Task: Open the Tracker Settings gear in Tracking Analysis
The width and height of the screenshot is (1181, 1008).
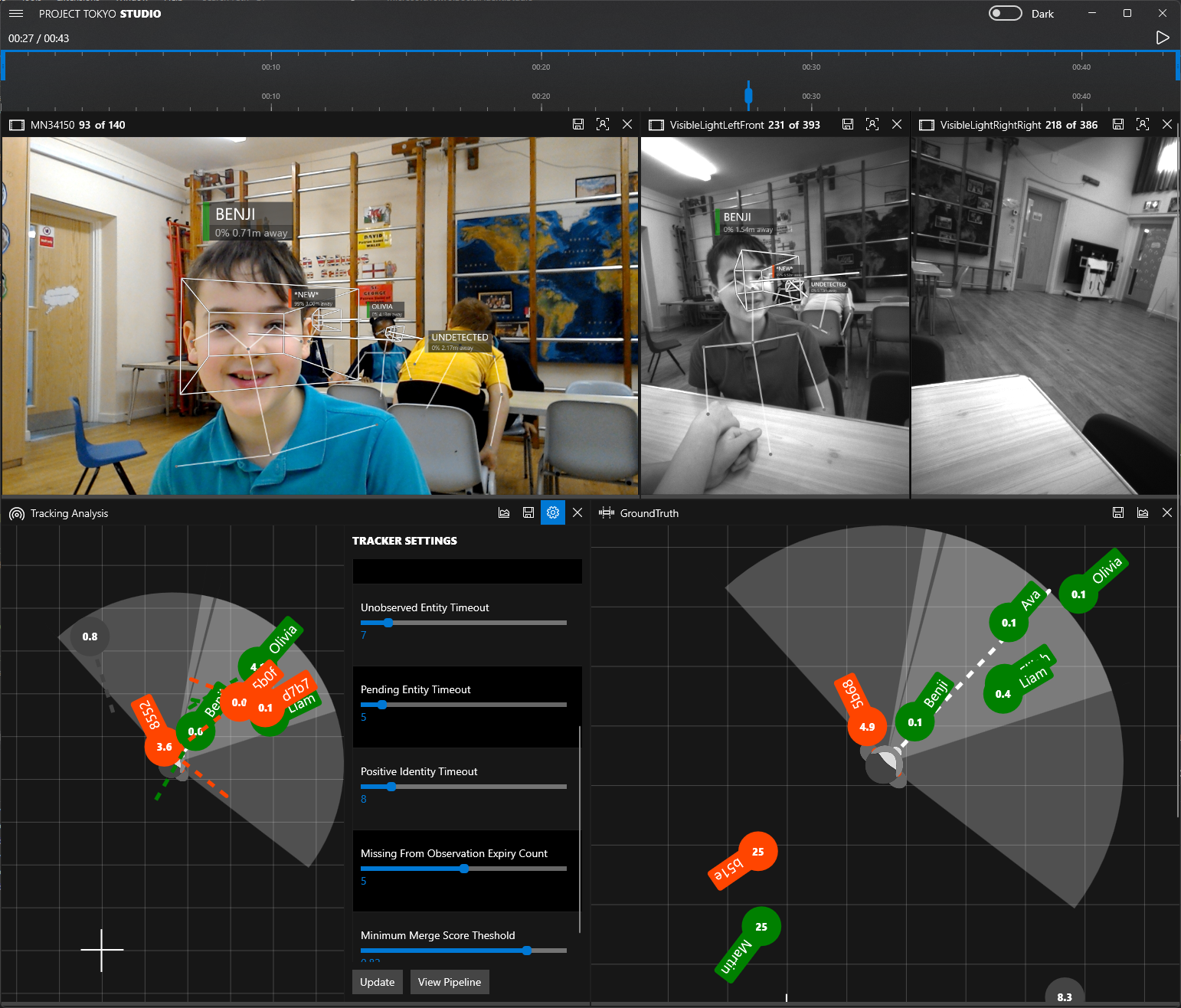Action: tap(553, 512)
